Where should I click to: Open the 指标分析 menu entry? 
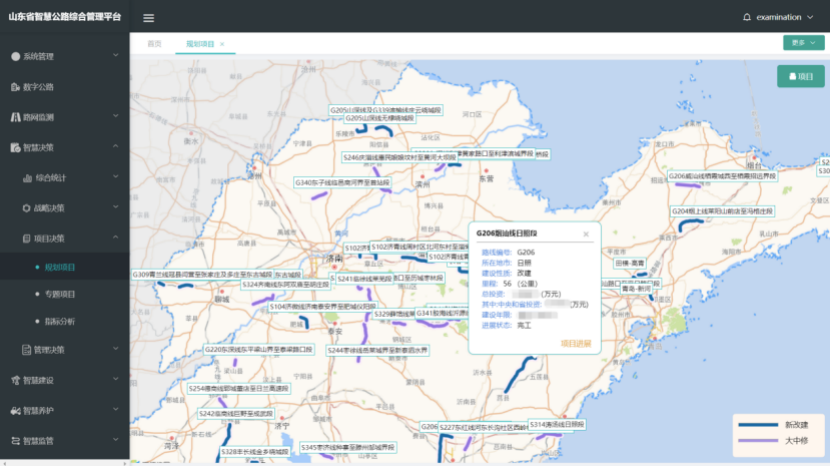coord(65,321)
